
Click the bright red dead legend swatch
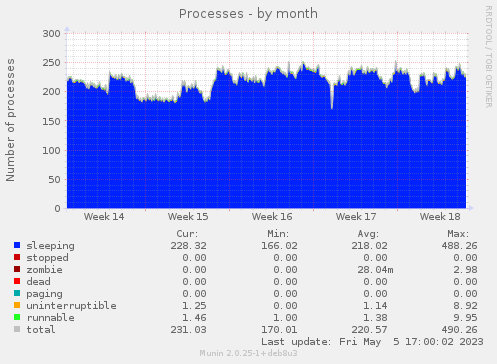pos(17,281)
